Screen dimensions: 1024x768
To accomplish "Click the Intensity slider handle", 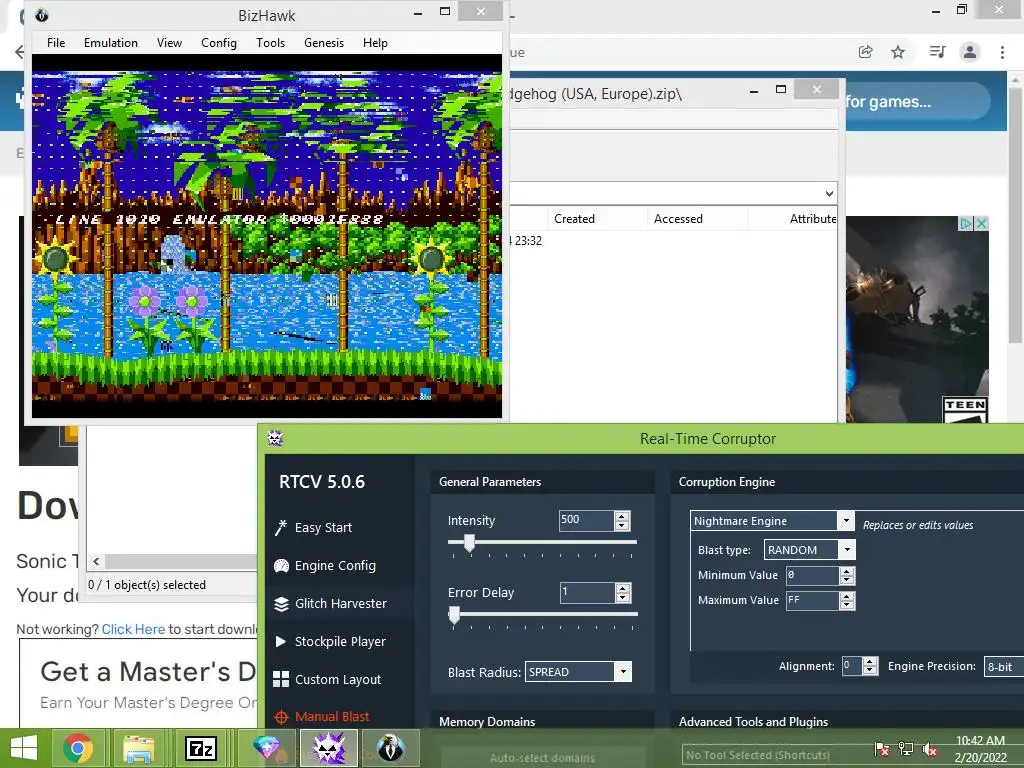I will [x=469, y=543].
